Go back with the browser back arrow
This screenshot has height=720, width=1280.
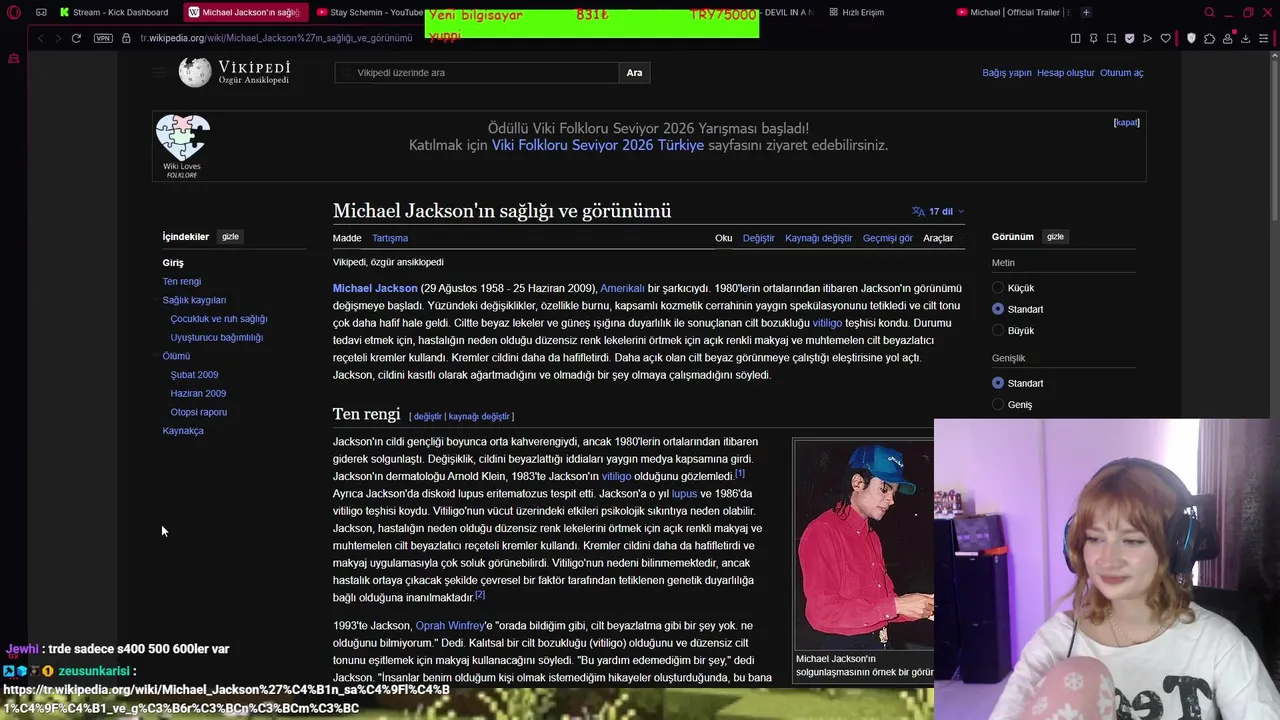point(40,38)
